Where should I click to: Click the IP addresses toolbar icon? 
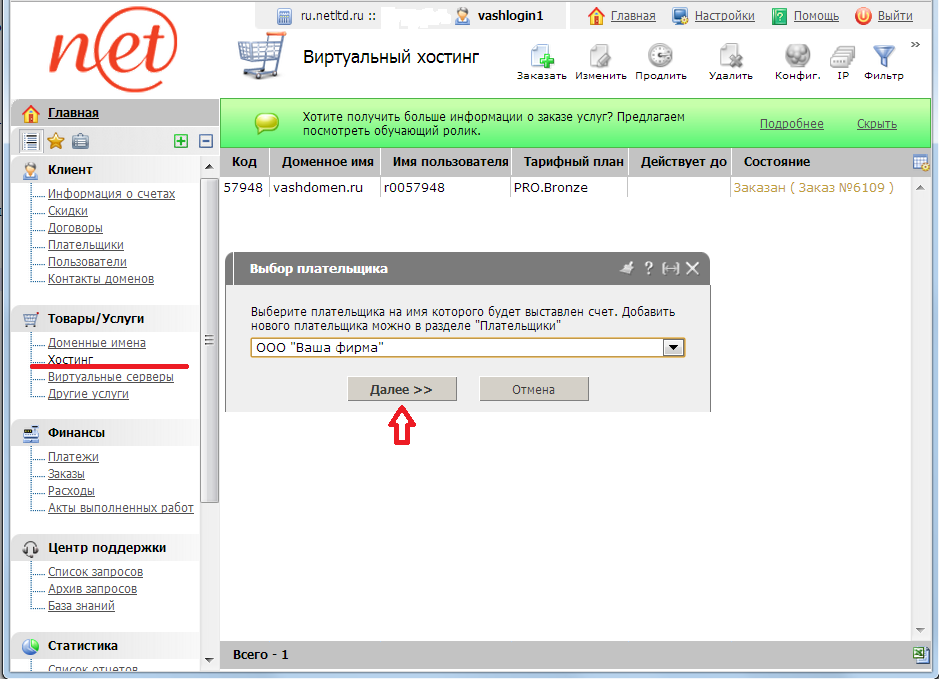(x=842, y=58)
